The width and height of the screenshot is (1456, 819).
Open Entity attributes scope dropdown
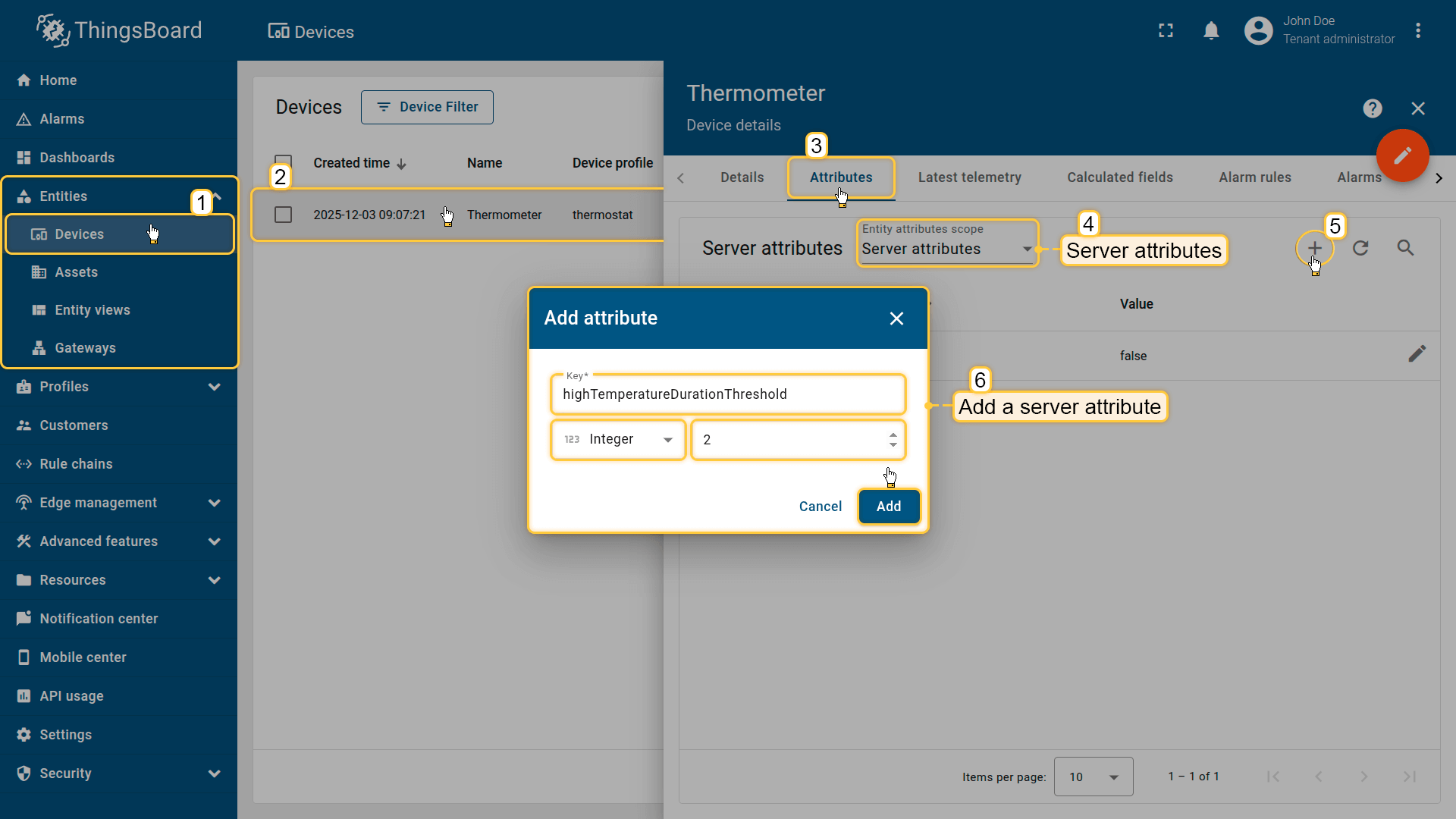coord(946,249)
